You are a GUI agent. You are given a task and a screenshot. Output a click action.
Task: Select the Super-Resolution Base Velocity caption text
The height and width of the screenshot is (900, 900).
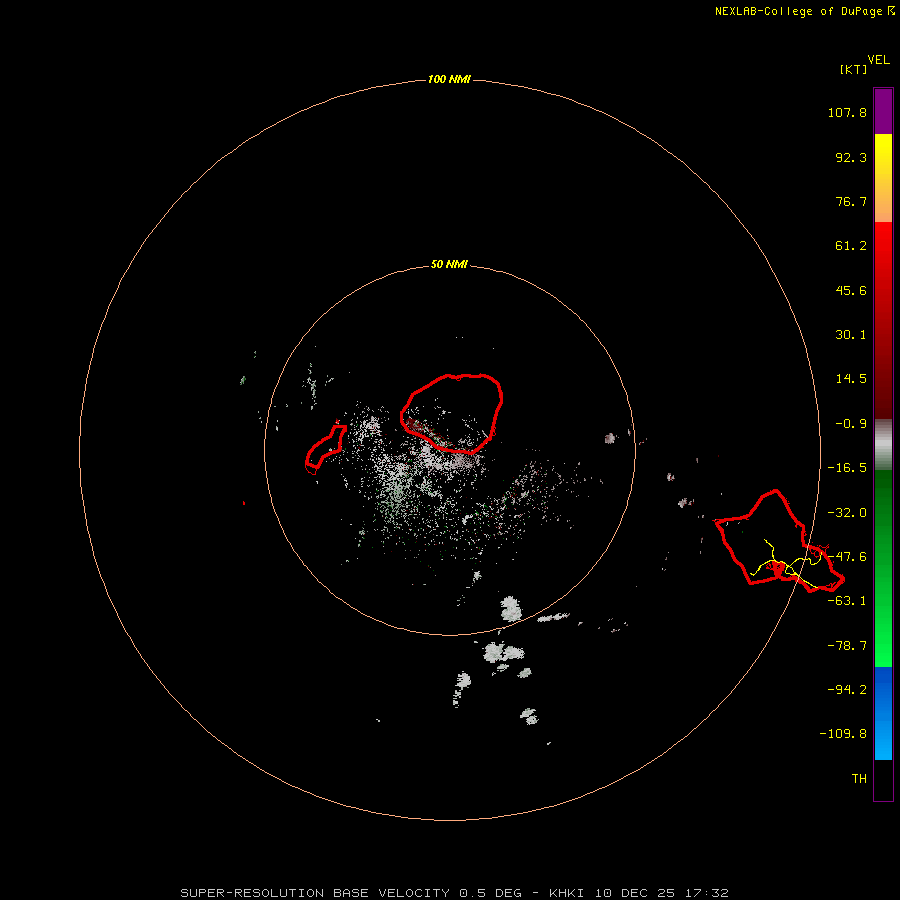coord(455,893)
